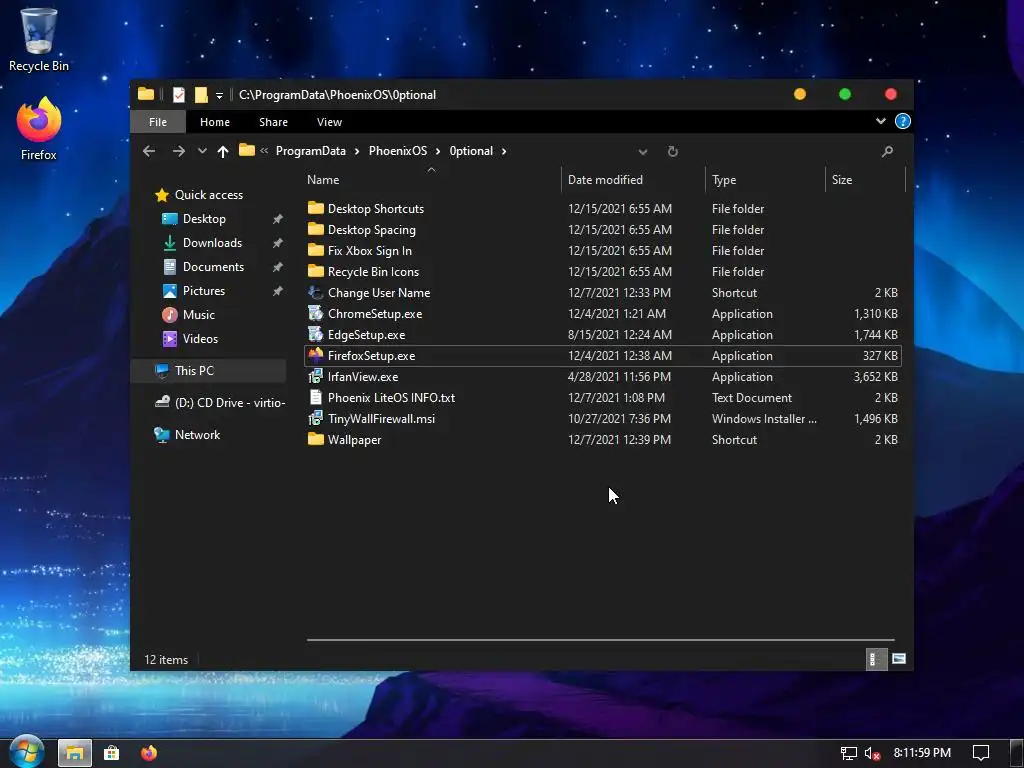This screenshot has width=1024, height=768.
Task: Open the Recycle Bin desktop icon
Action: point(39,39)
